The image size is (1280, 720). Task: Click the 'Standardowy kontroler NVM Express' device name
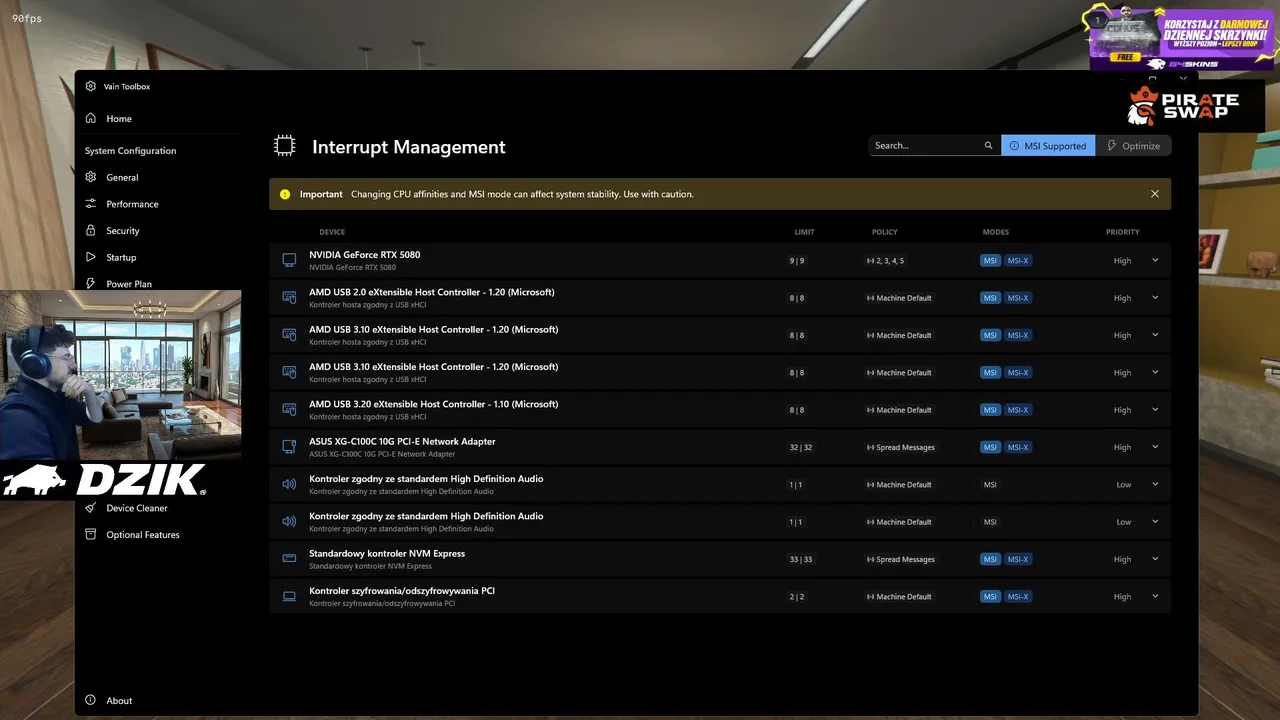point(387,553)
